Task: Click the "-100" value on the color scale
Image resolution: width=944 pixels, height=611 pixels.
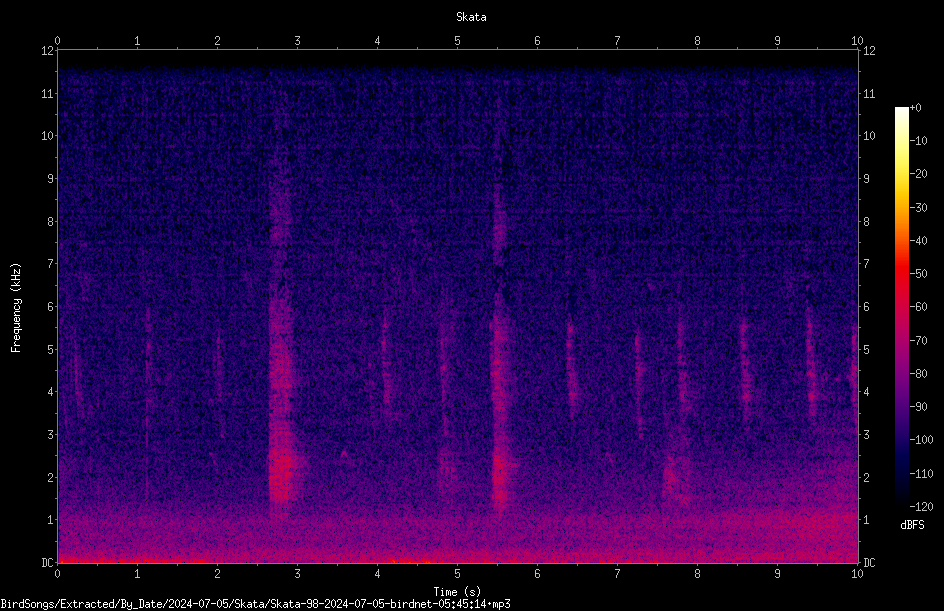Action: (x=921, y=440)
